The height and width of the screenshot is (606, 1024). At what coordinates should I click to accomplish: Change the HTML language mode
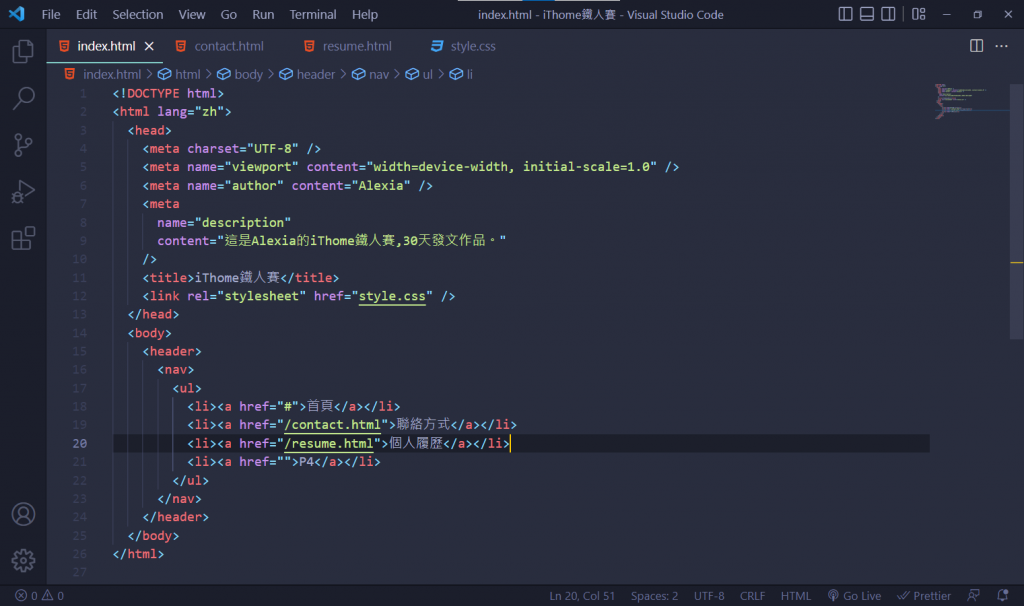coord(795,596)
